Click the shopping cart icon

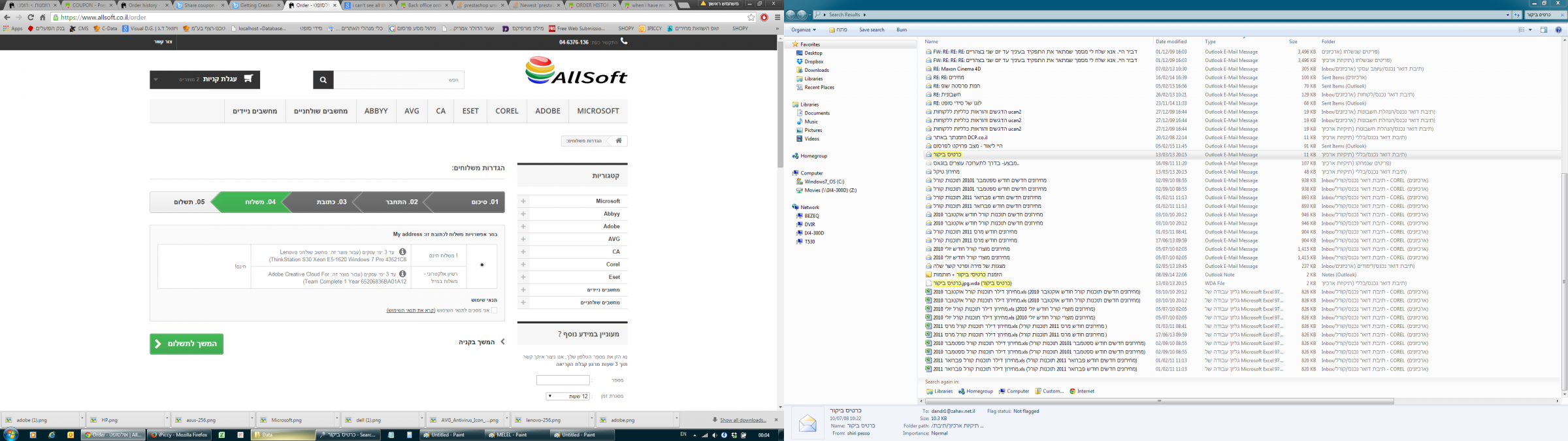pyautogui.click(x=248, y=79)
